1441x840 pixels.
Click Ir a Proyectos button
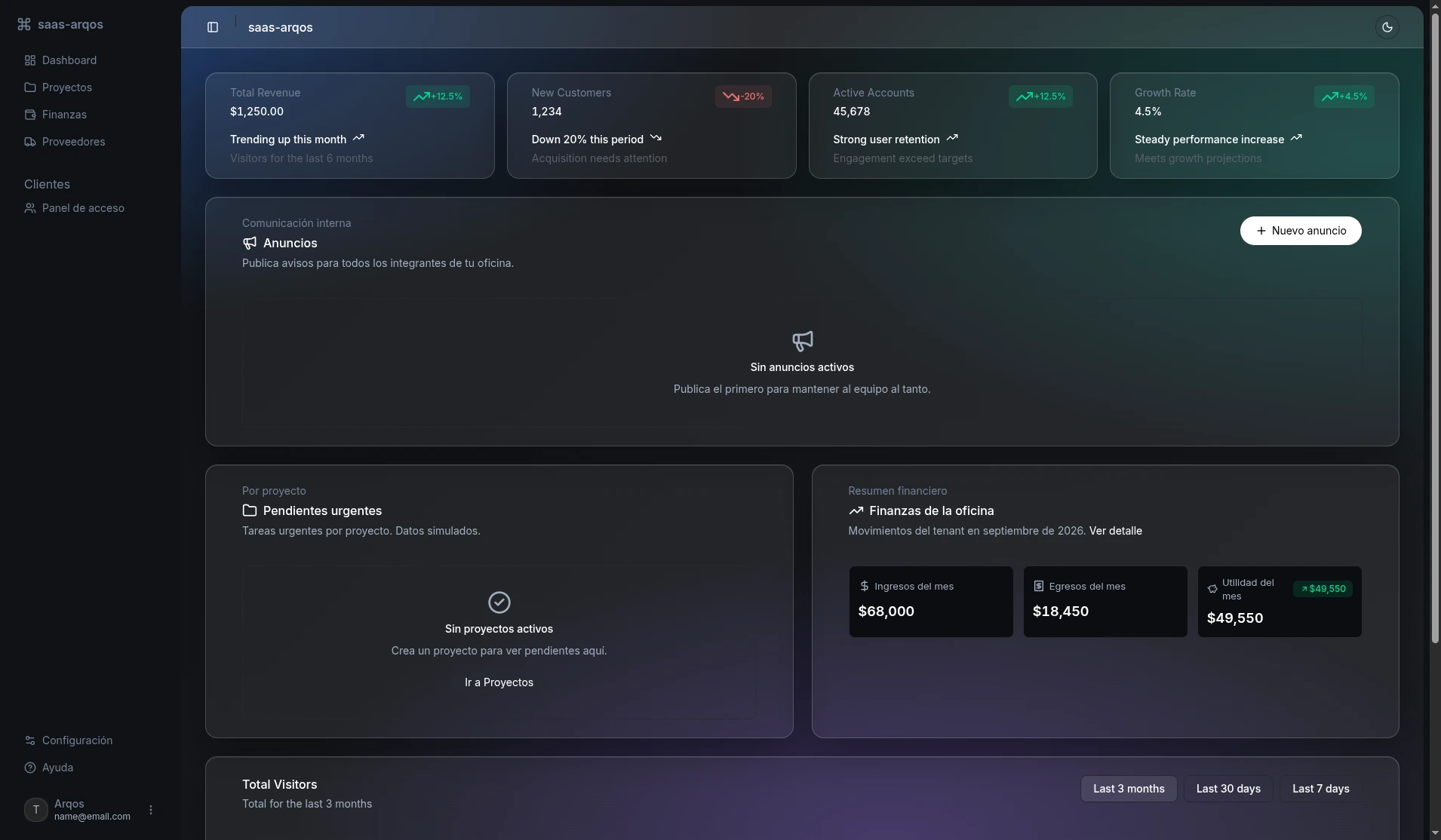tap(499, 682)
